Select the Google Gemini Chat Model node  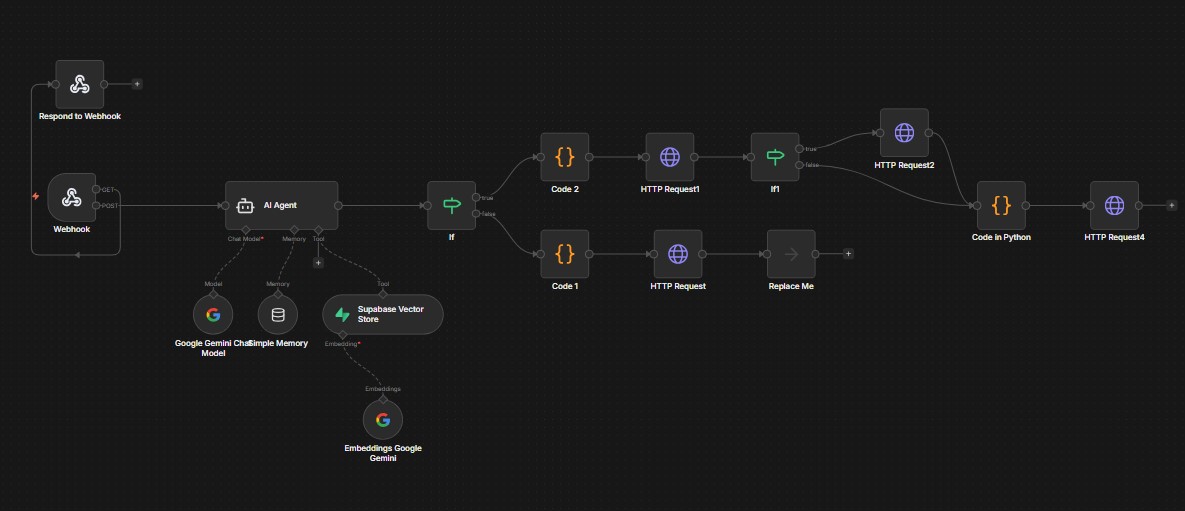point(213,314)
